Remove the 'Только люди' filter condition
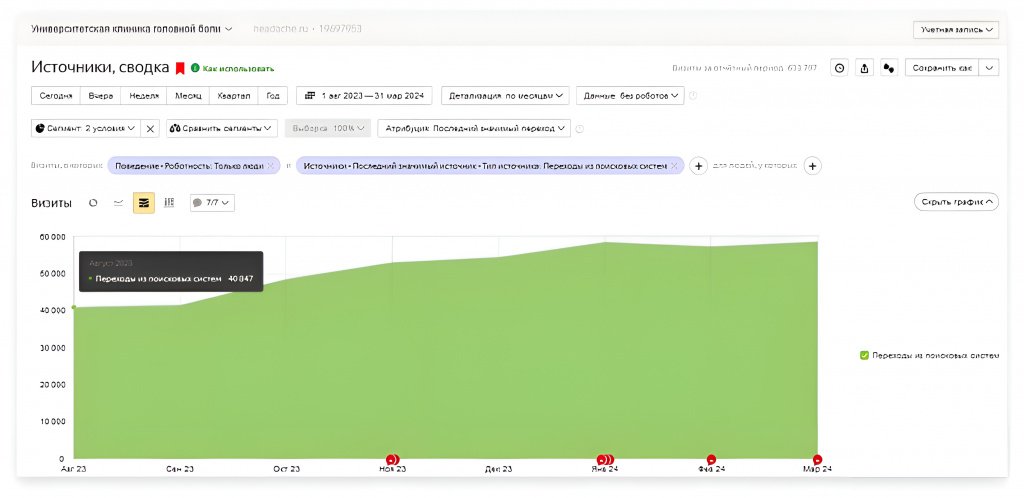 [270, 166]
